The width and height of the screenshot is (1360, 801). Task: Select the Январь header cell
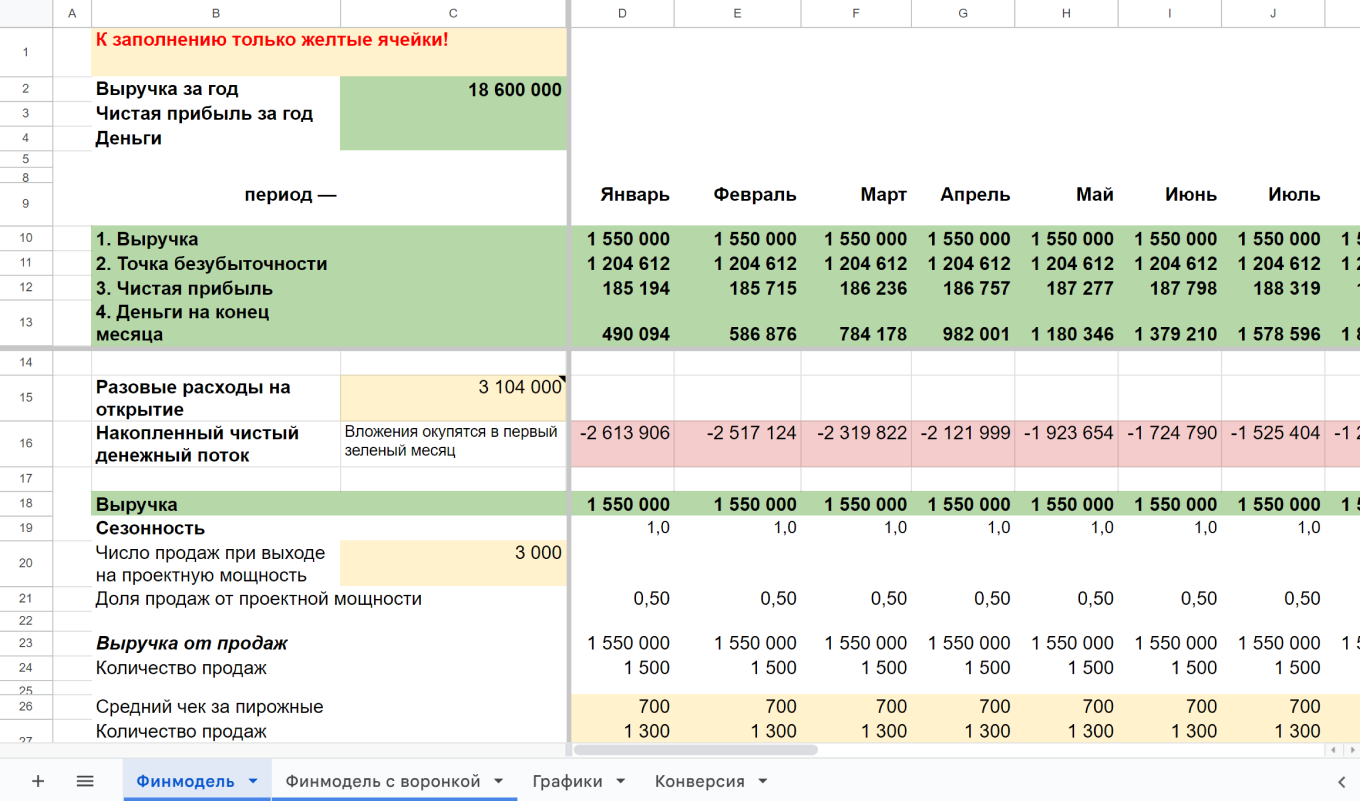click(622, 195)
